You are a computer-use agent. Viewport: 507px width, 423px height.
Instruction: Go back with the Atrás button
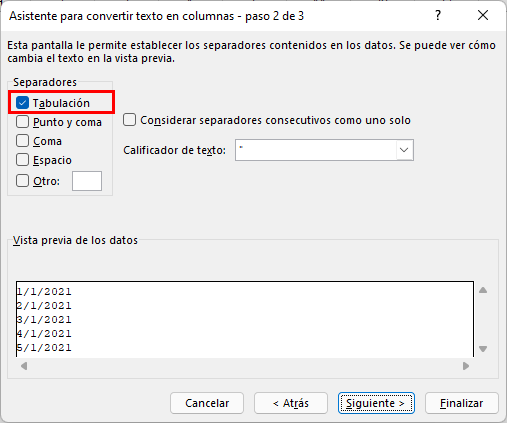(291, 403)
